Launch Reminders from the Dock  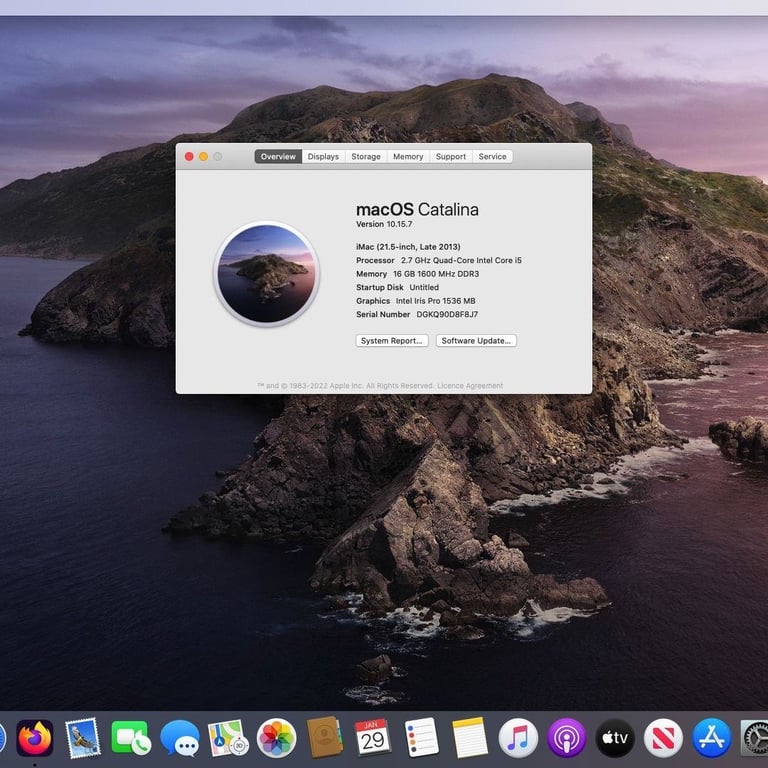421,738
